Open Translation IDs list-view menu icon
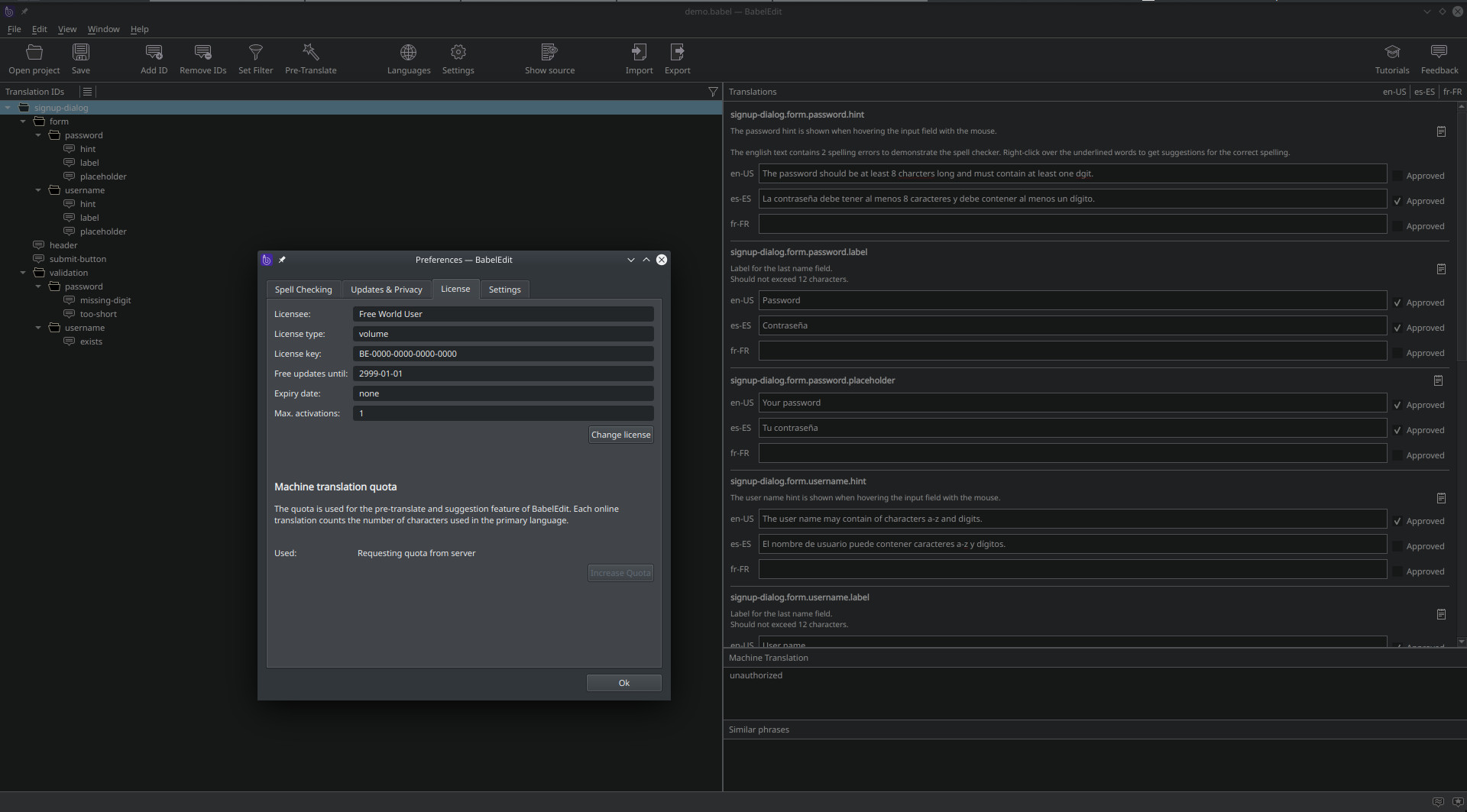The height and width of the screenshot is (812, 1467). [x=87, y=92]
